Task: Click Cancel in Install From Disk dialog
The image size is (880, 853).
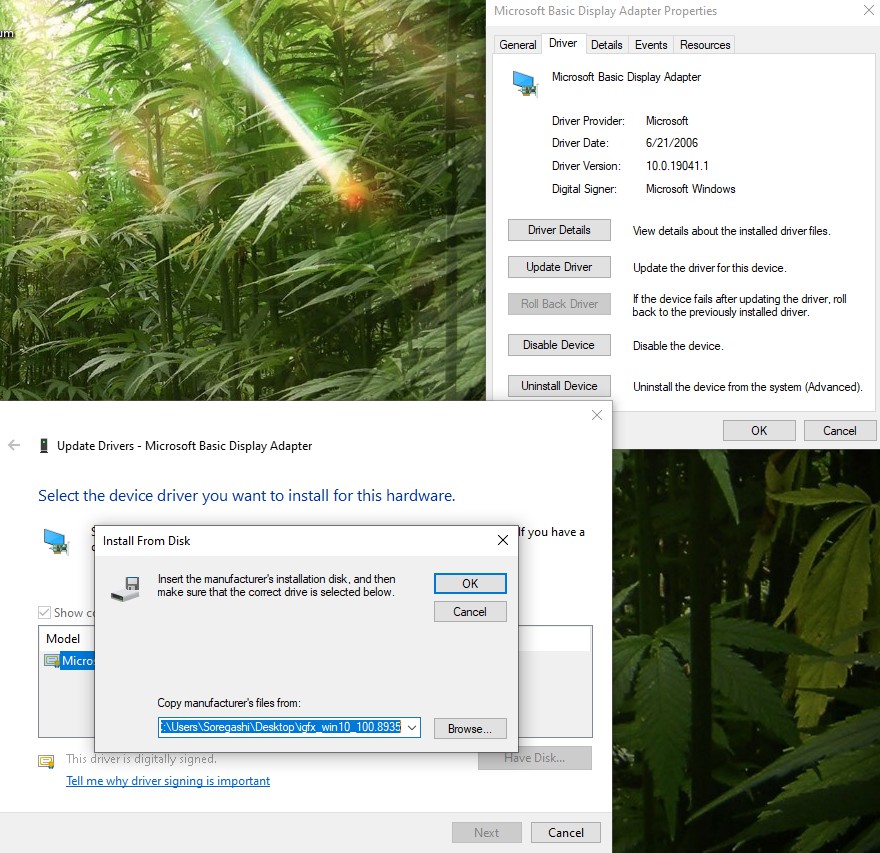Action: coord(470,612)
